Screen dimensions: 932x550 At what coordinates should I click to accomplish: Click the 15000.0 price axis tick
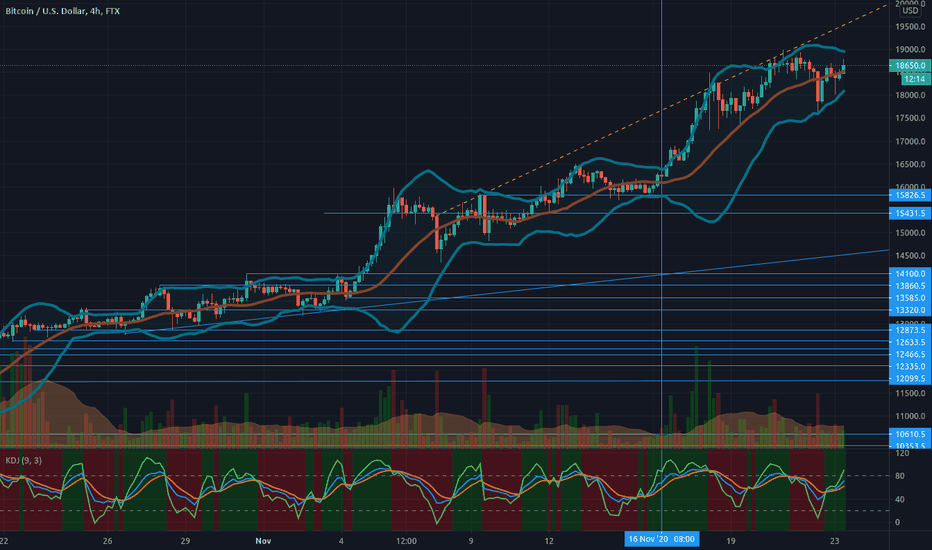(910, 233)
